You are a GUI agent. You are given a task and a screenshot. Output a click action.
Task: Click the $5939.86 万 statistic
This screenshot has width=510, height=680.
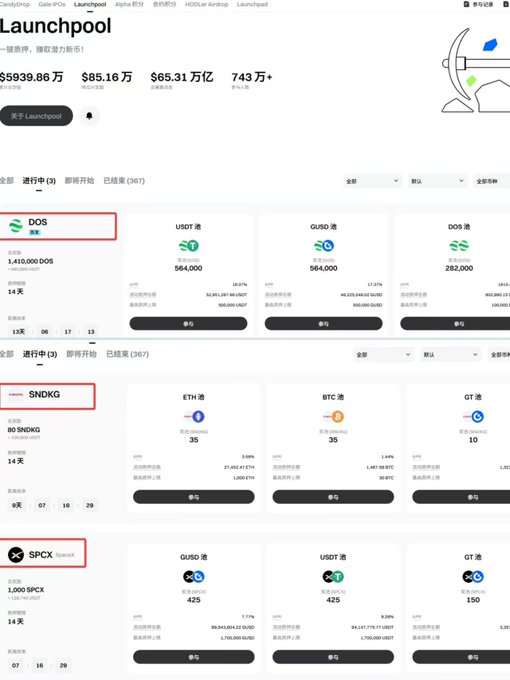tap(32, 77)
